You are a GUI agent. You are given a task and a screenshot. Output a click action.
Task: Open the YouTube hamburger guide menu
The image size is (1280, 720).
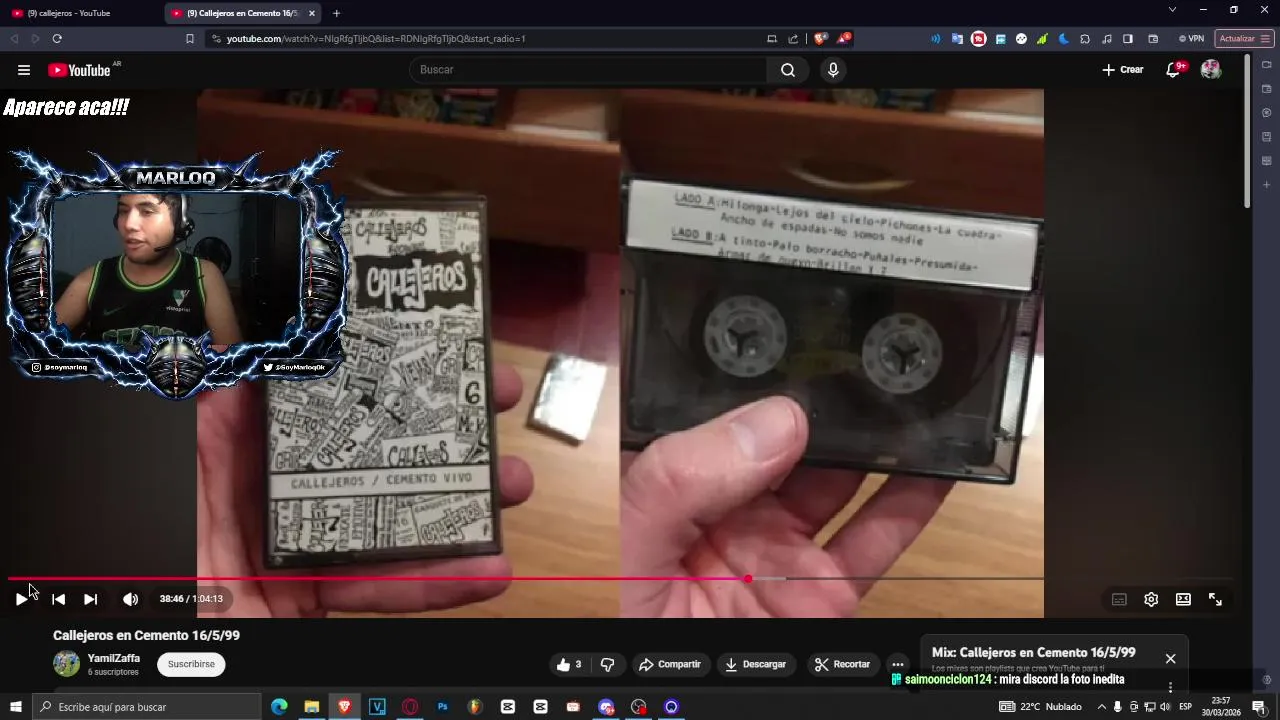tap(24, 70)
